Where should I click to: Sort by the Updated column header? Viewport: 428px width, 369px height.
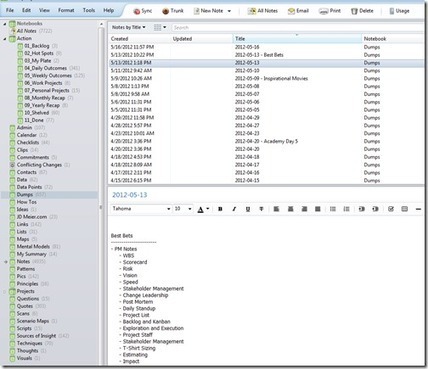(x=202, y=39)
